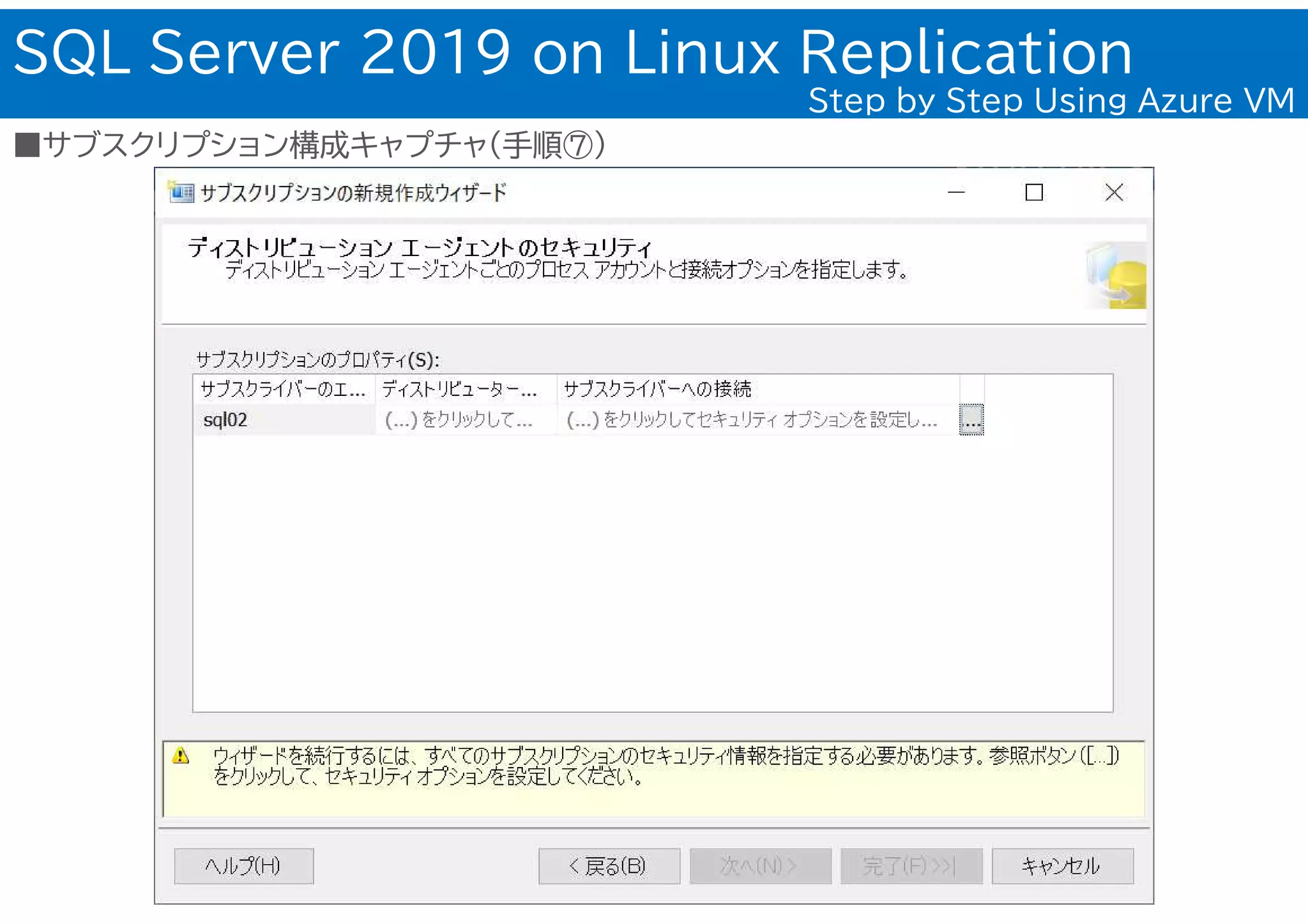
Task: Click the warning message text about security settings
Action: pos(665,766)
